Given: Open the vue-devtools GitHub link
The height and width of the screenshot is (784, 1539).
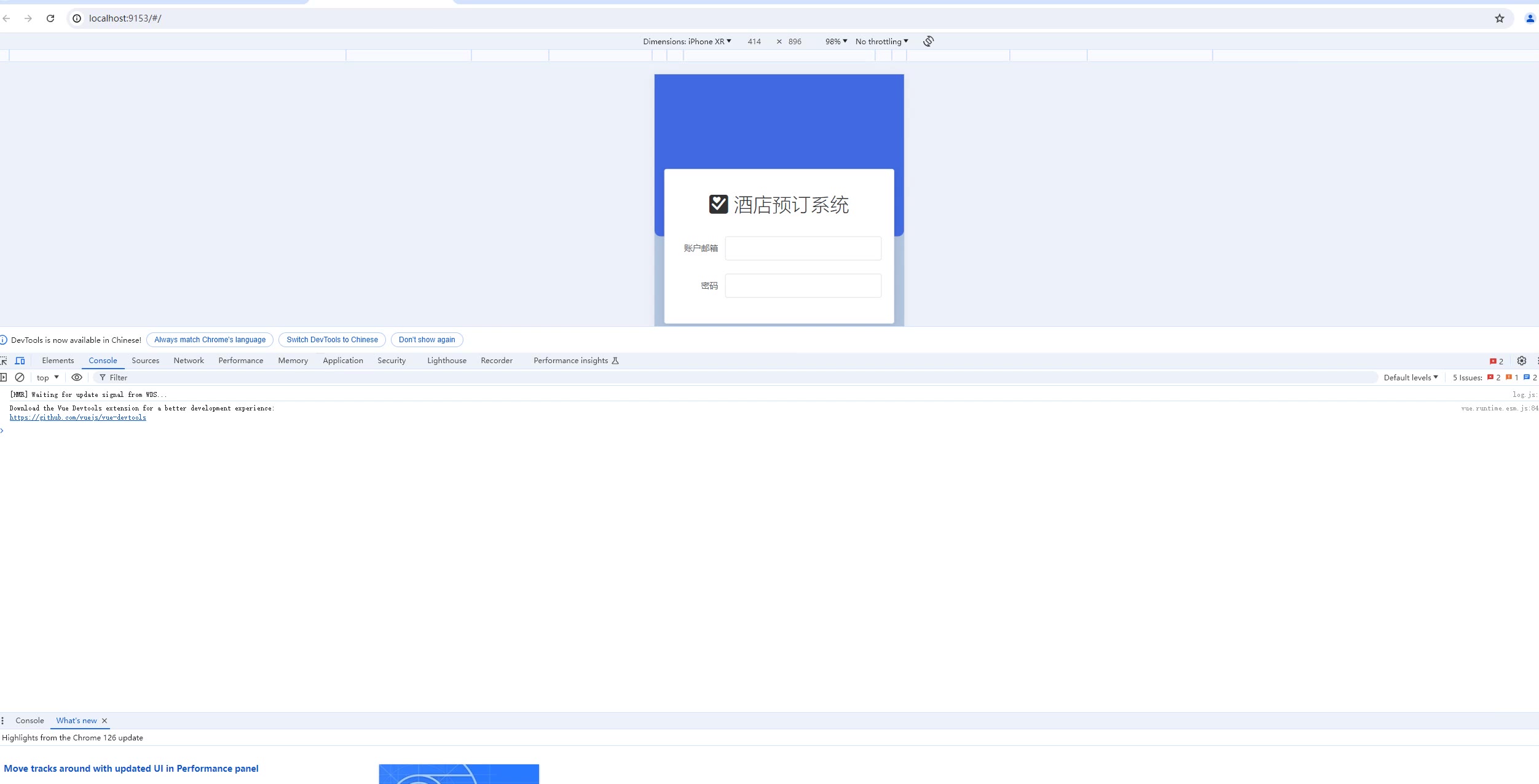Looking at the screenshot, I should (x=78, y=418).
